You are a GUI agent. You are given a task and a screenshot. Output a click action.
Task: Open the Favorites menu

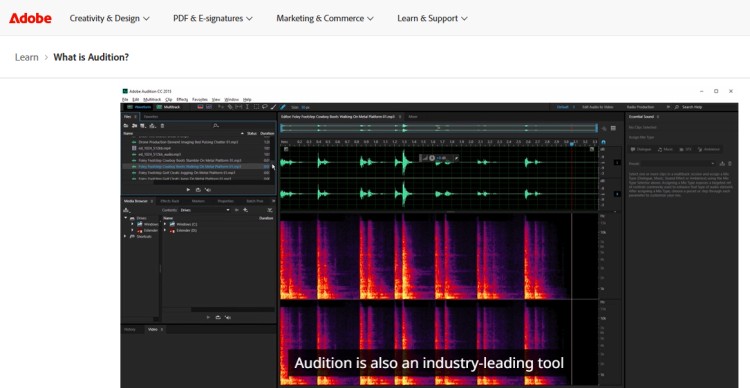(x=200, y=100)
